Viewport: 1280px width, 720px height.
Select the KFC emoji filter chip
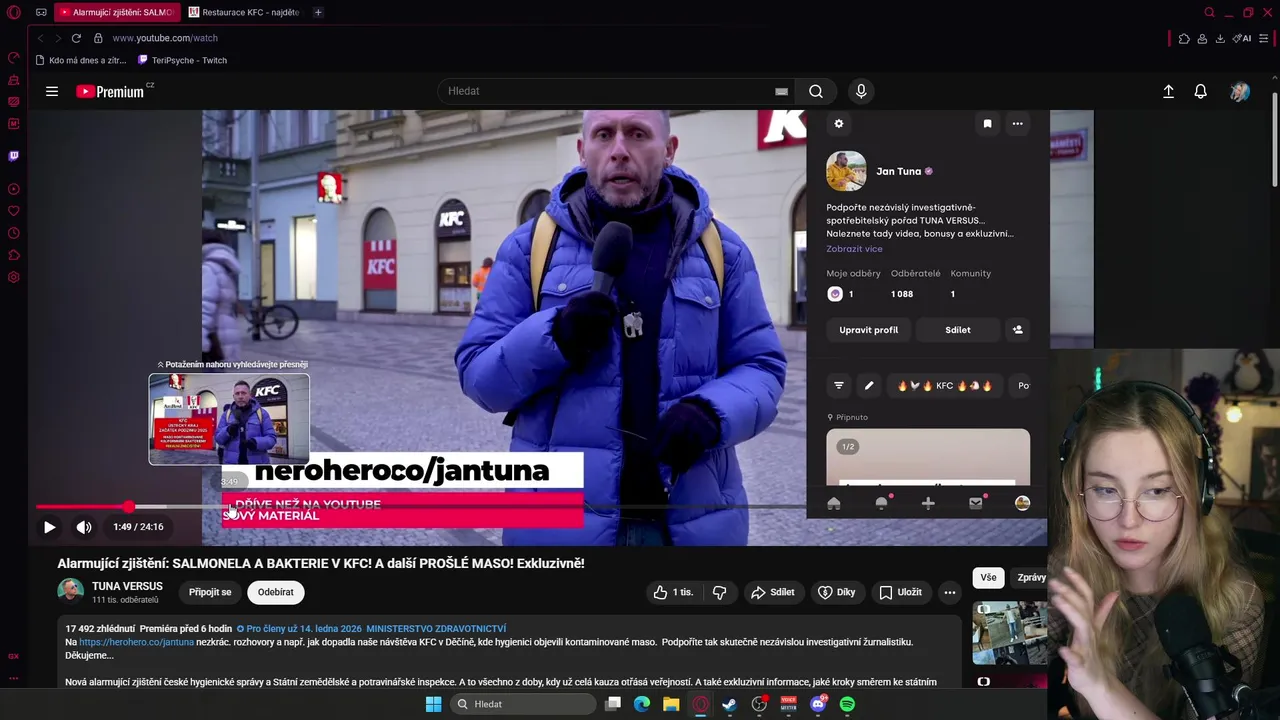(945, 385)
